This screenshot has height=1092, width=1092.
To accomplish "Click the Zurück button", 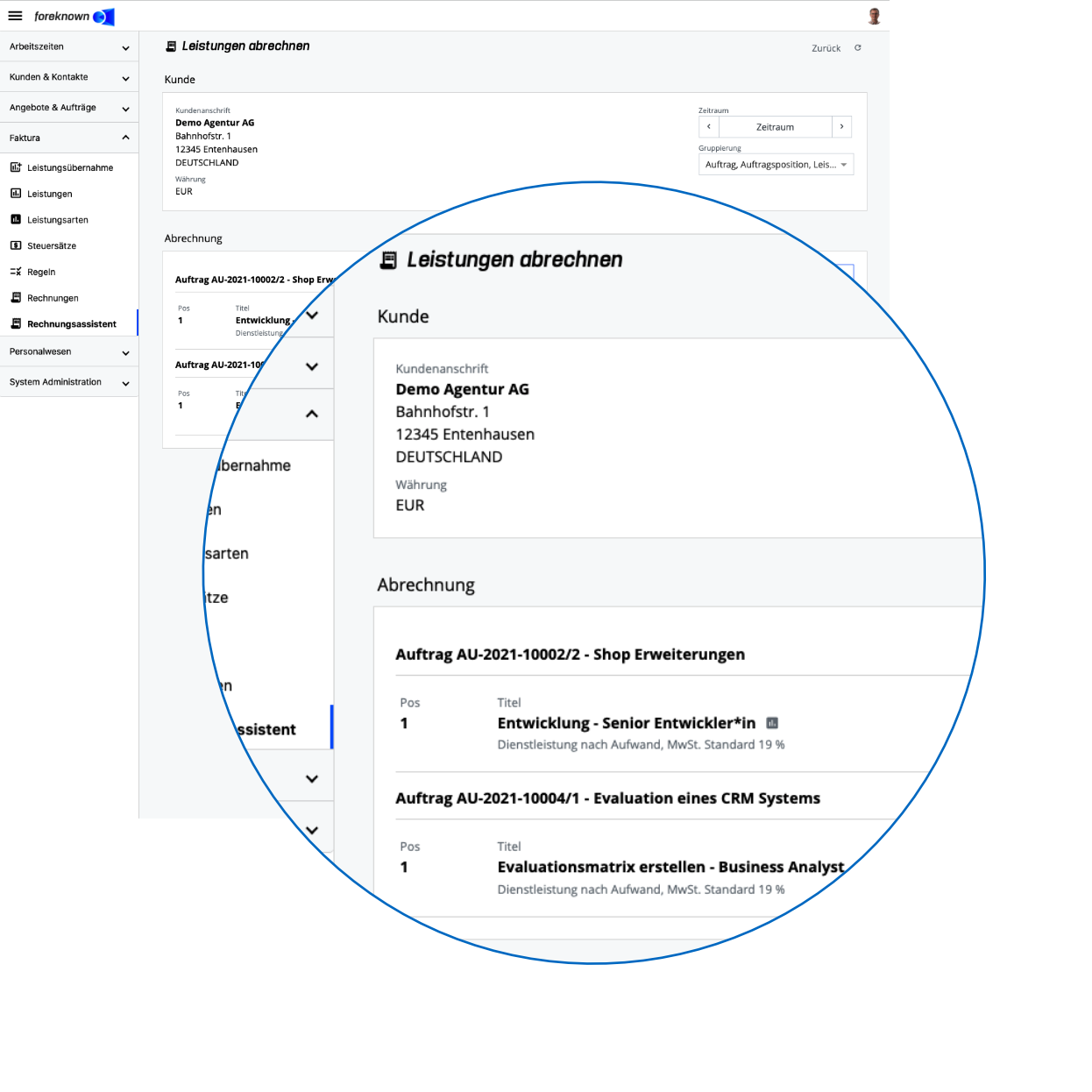I will click(825, 48).
